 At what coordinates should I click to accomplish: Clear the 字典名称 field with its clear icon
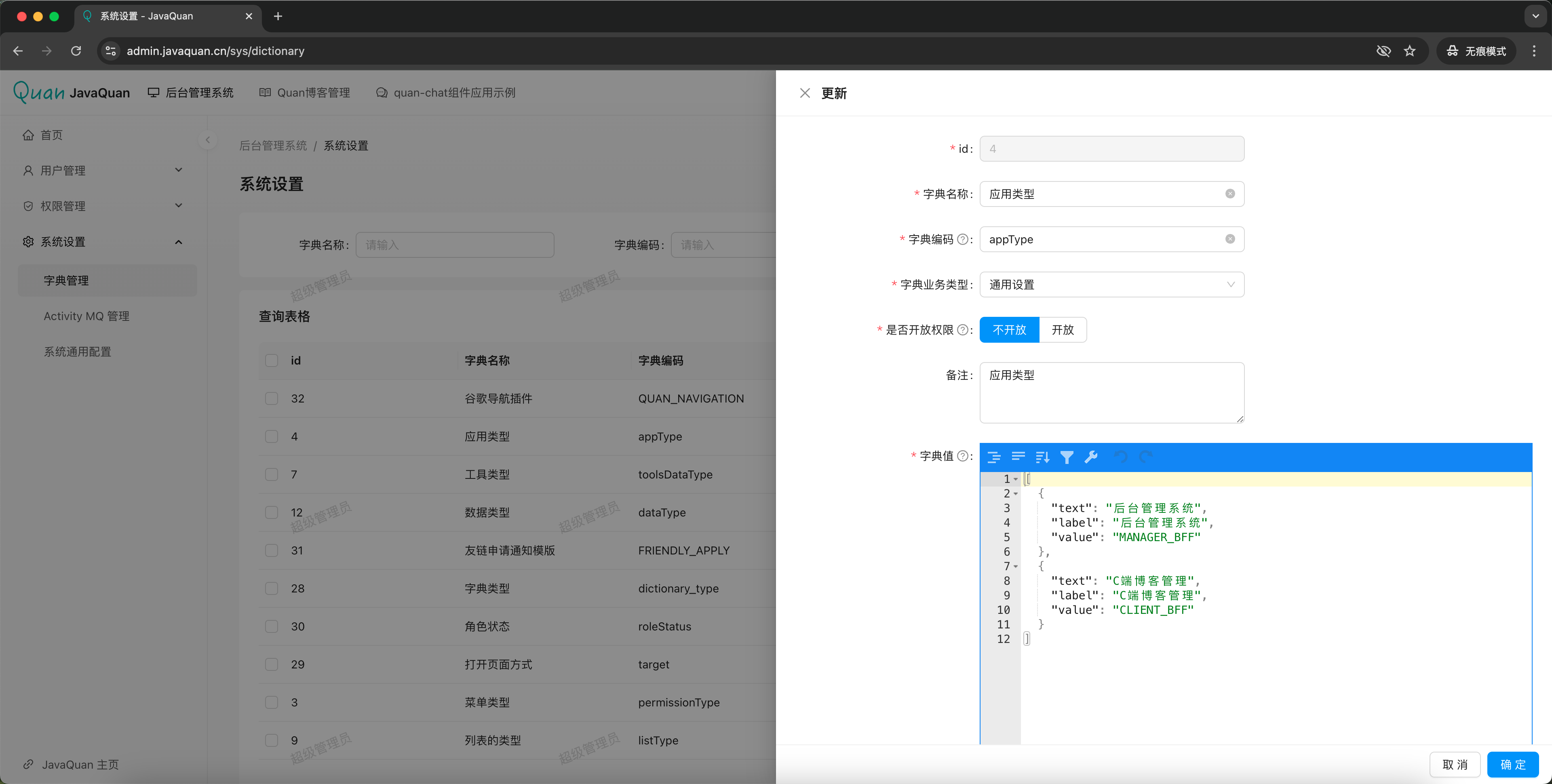(1229, 194)
